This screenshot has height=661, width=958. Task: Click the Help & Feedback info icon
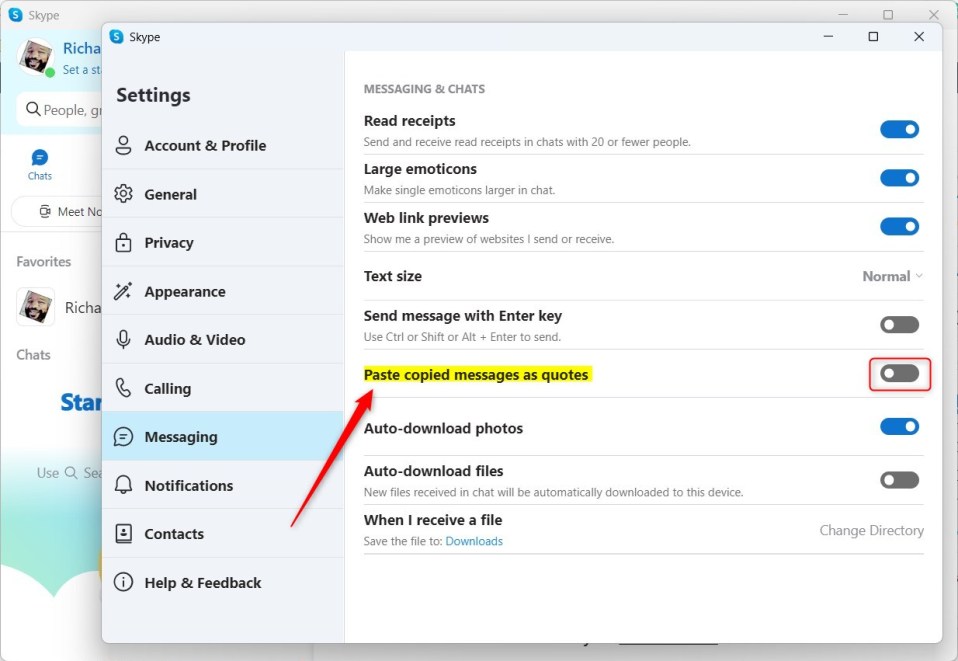(123, 582)
